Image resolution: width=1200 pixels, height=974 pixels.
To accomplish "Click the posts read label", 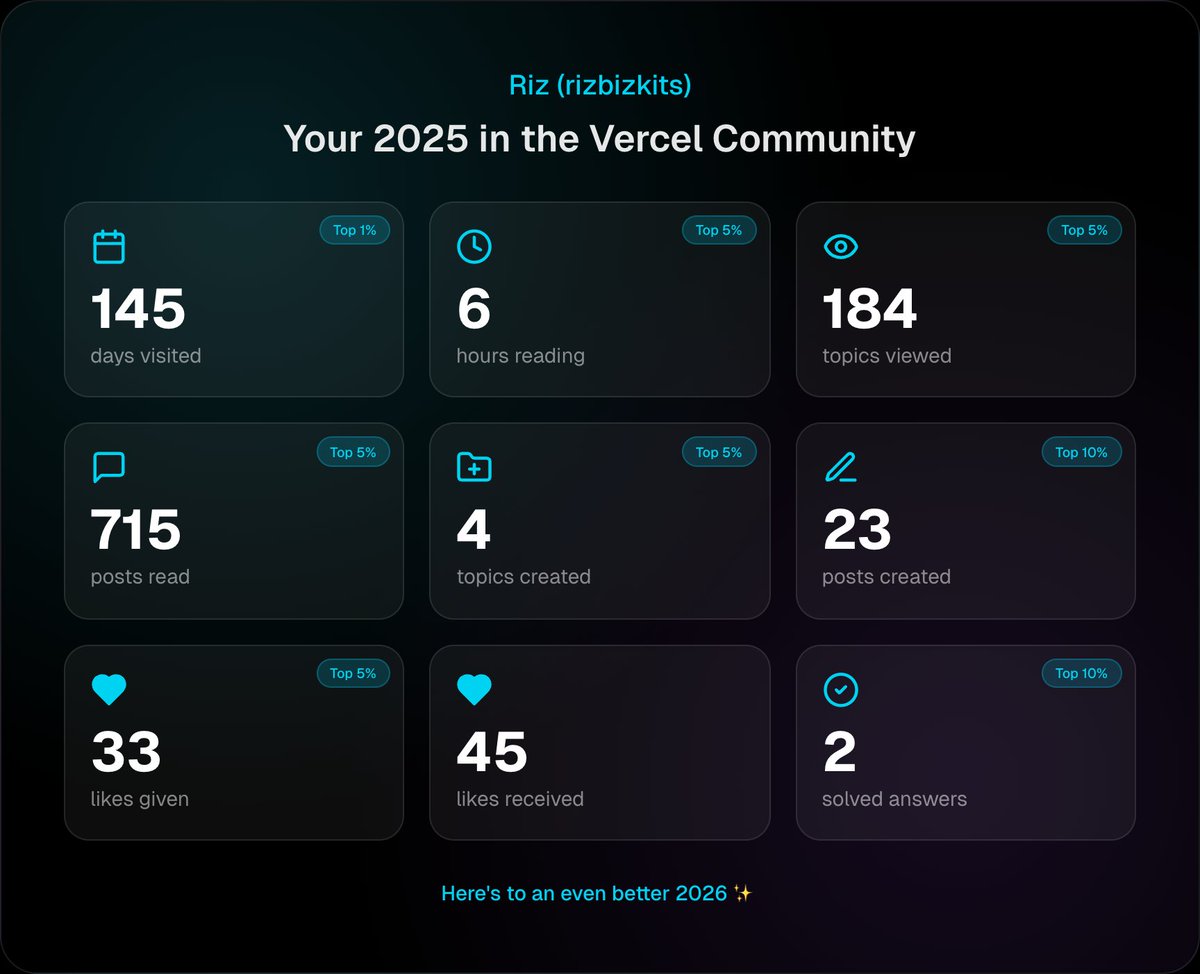I will [140, 577].
